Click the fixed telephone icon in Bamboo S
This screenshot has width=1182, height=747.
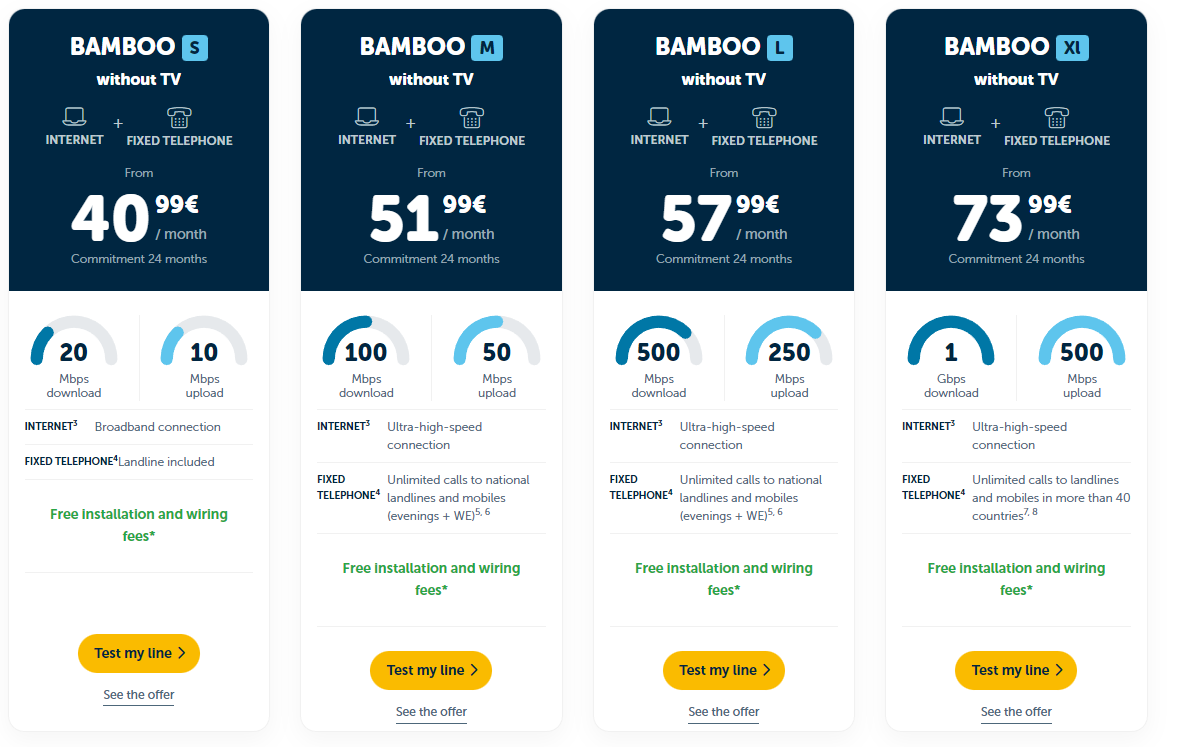[x=179, y=118]
